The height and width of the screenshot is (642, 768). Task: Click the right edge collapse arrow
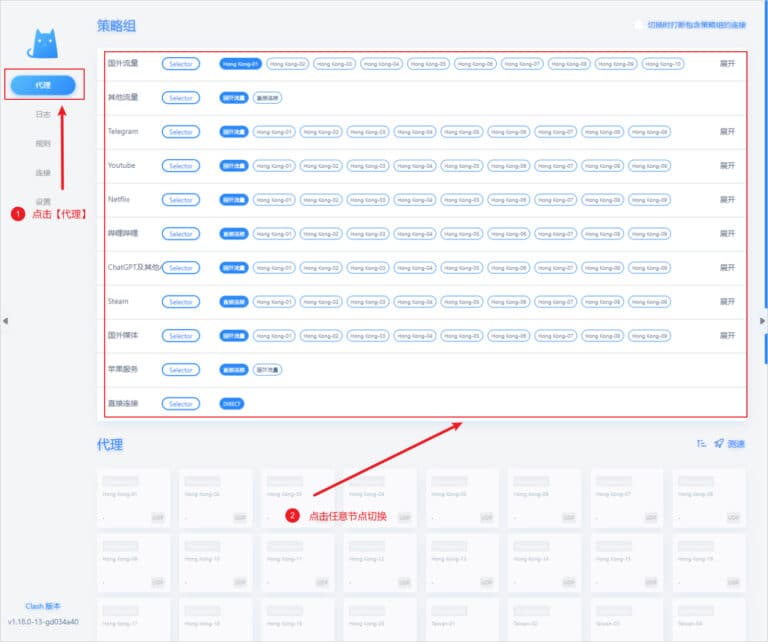point(762,321)
